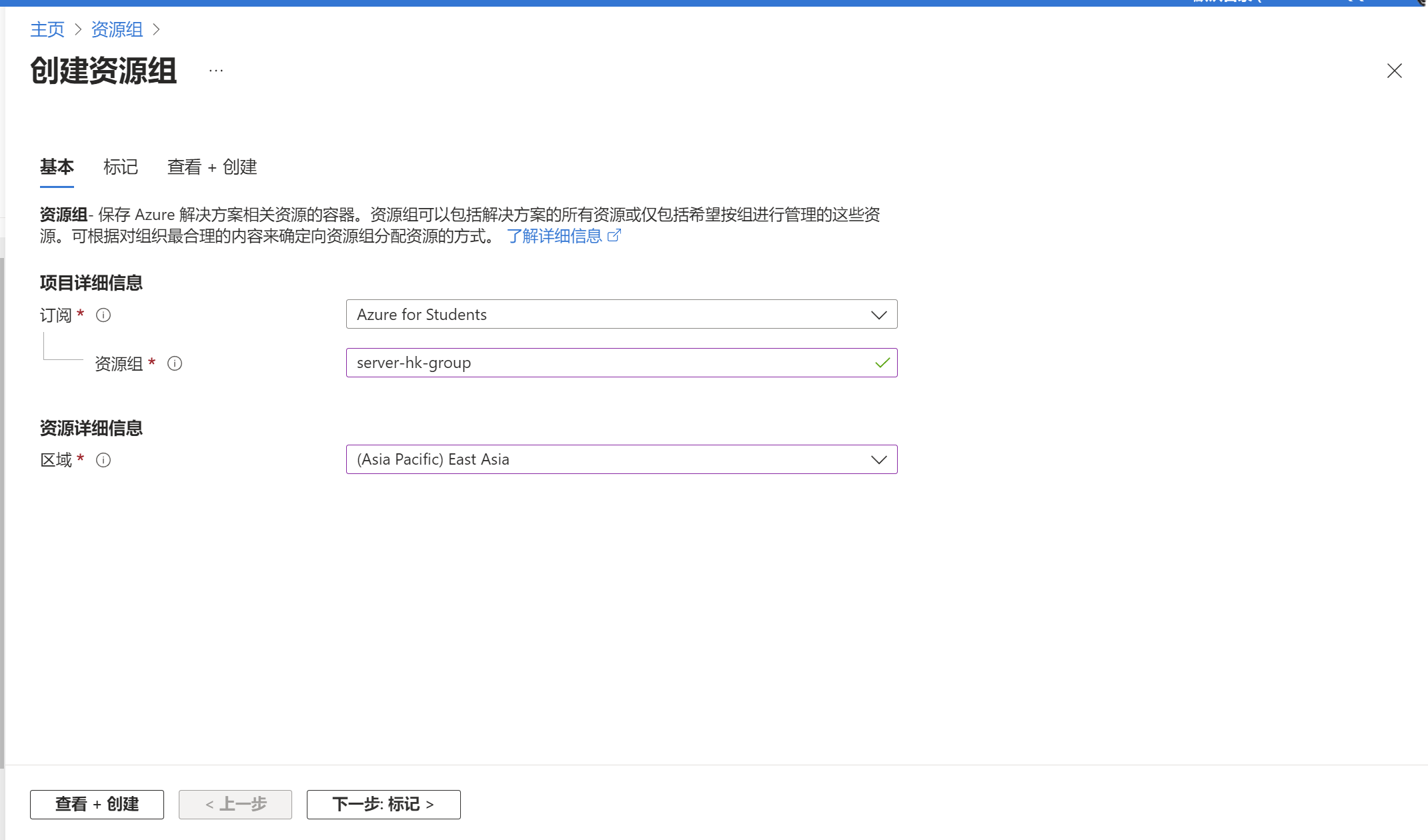Click the subscription info icon

coord(103,315)
